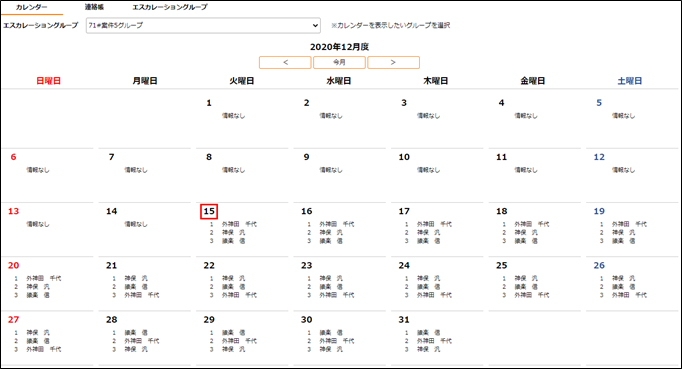
Task: Select day 28 in the calendar
Action: coord(111,319)
